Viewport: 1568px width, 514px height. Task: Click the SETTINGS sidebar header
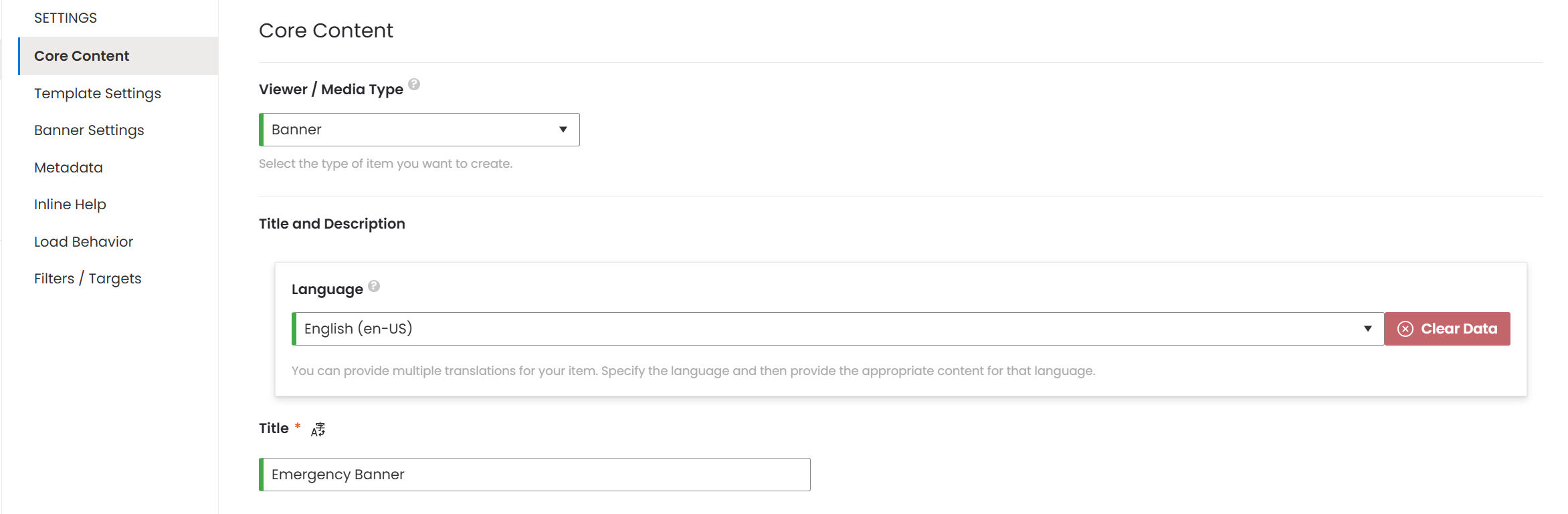pyautogui.click(x=66, y=18)
